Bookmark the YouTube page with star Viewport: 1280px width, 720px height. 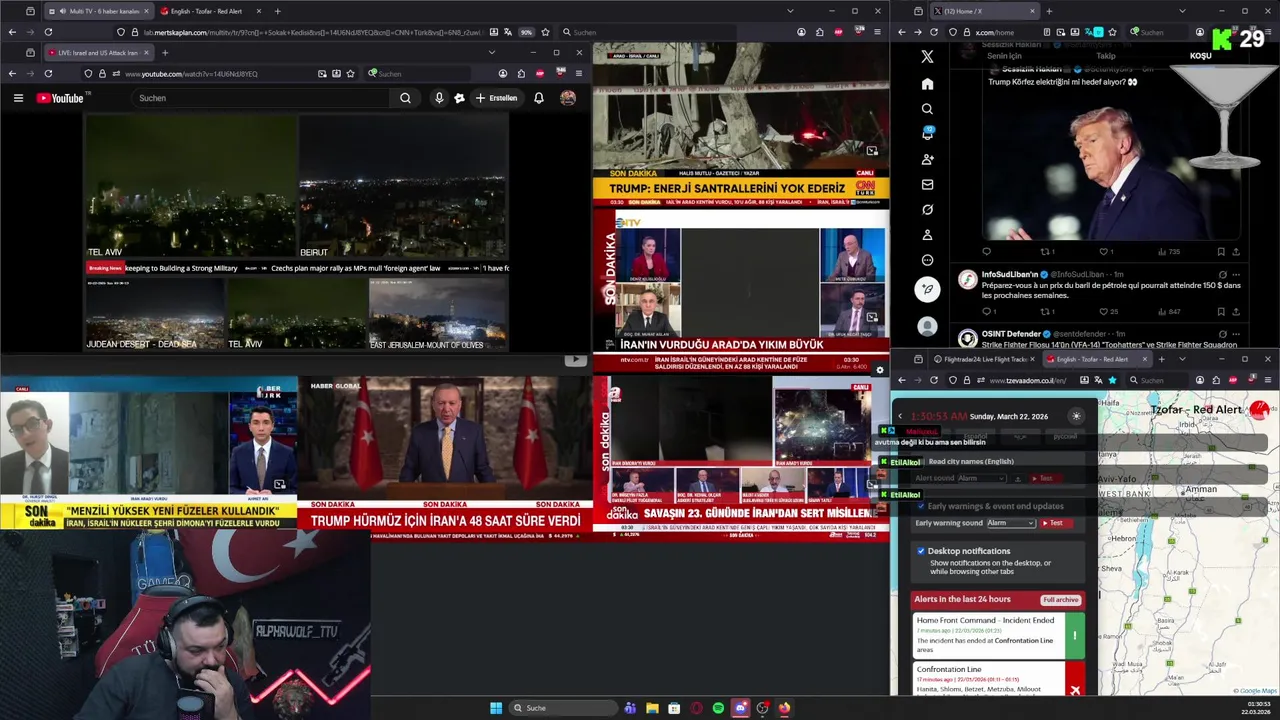click(350, 73)
